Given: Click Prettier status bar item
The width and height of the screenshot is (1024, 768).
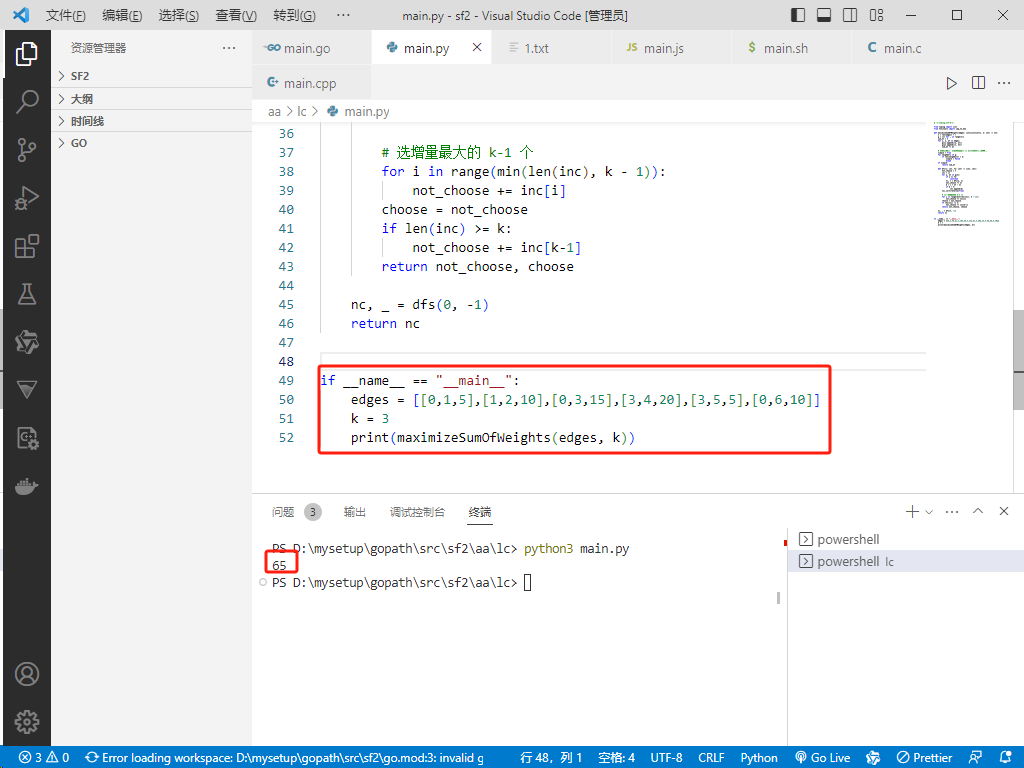Looking at the screenshot, I should tap(924, 758).
